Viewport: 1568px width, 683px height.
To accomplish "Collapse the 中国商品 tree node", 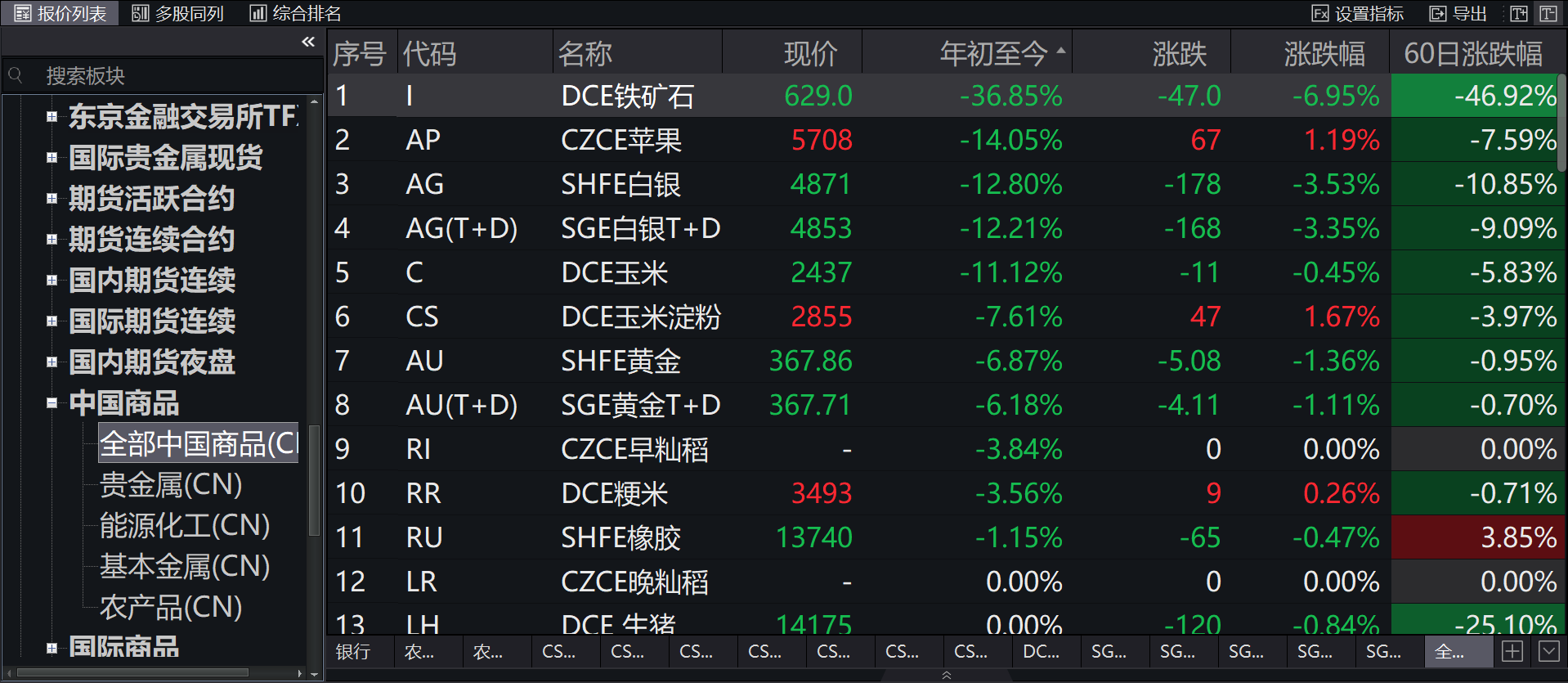I will pos(52,402).
